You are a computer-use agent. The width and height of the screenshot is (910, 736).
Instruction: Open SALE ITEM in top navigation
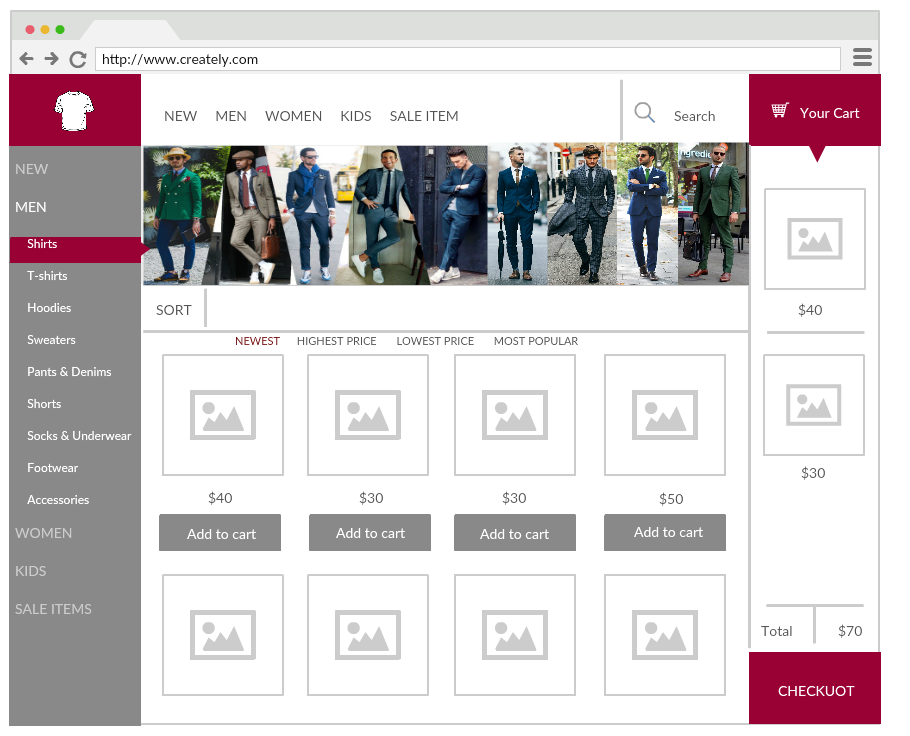tap(424, 116)
